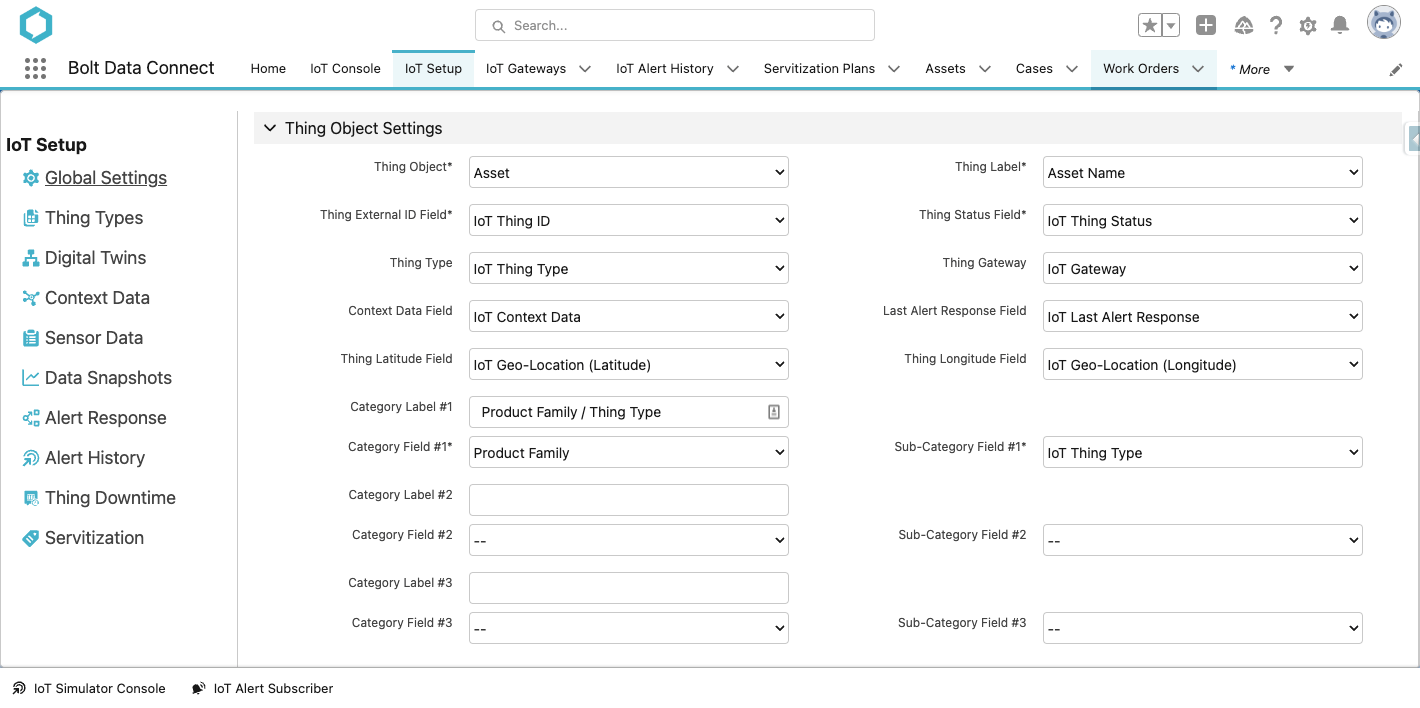This screenshot has height=708, width=1420.
Task: Open the Thing Types link
Action: point(94,218)
